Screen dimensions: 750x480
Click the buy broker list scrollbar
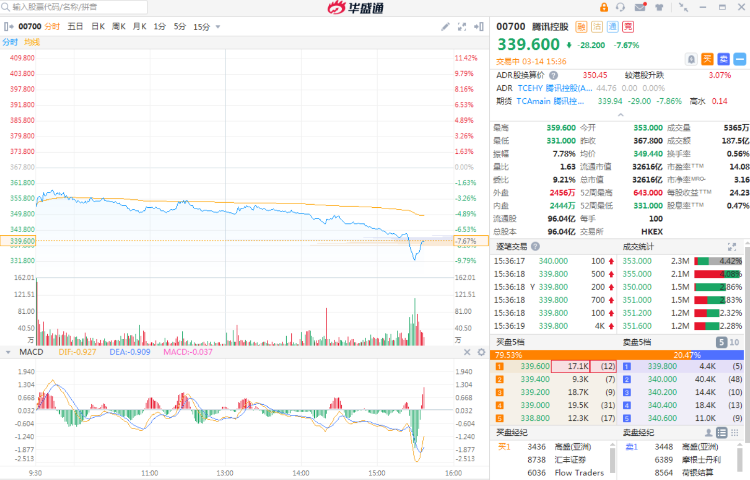click(612, 460)
